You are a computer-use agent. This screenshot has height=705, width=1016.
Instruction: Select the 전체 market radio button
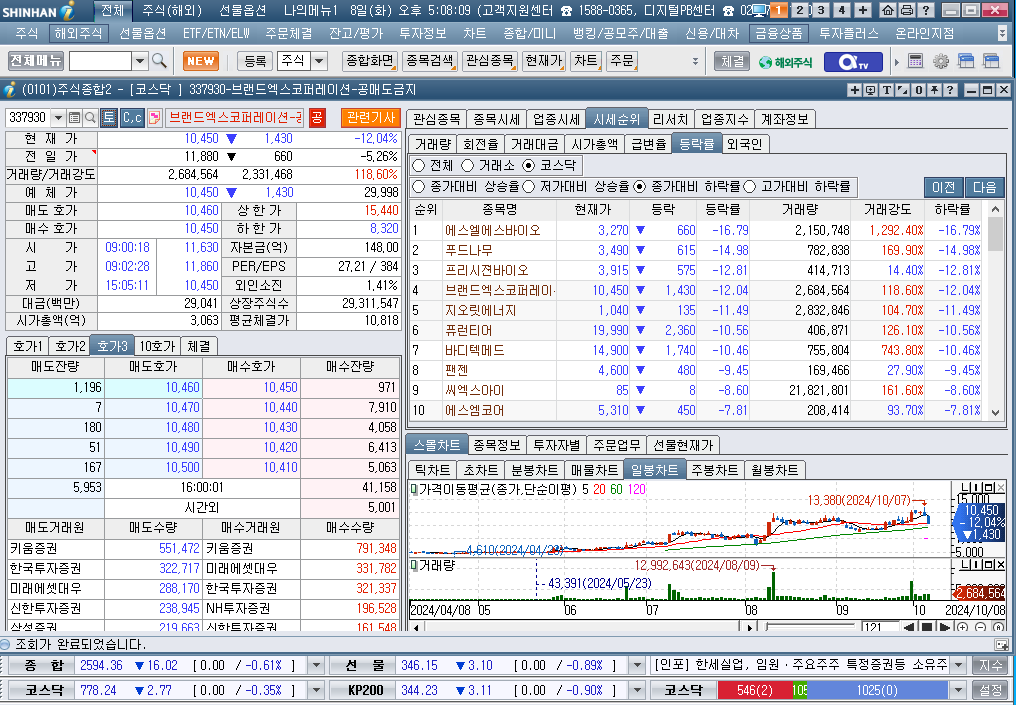point(419,165)
